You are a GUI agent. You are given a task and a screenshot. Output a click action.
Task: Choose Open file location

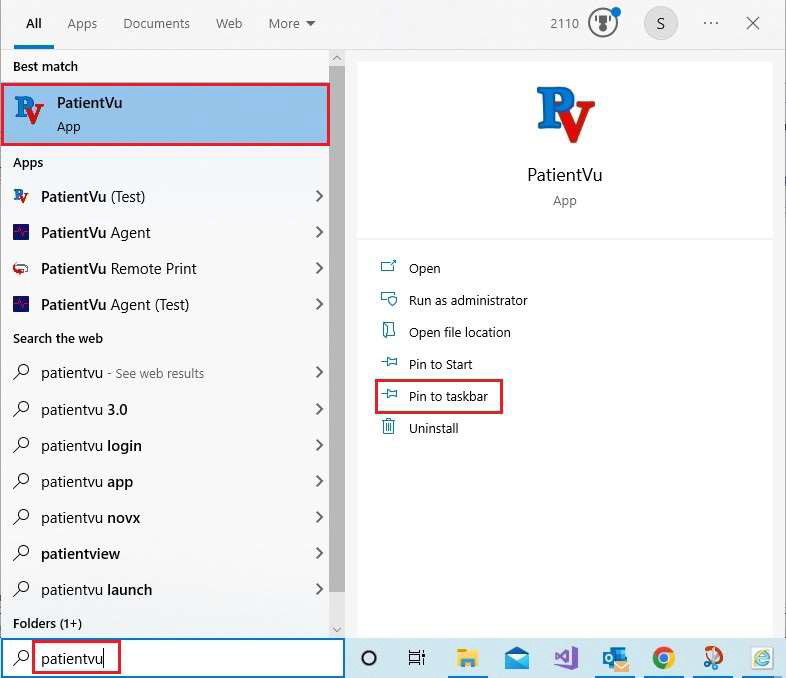[x=460, y=332]
